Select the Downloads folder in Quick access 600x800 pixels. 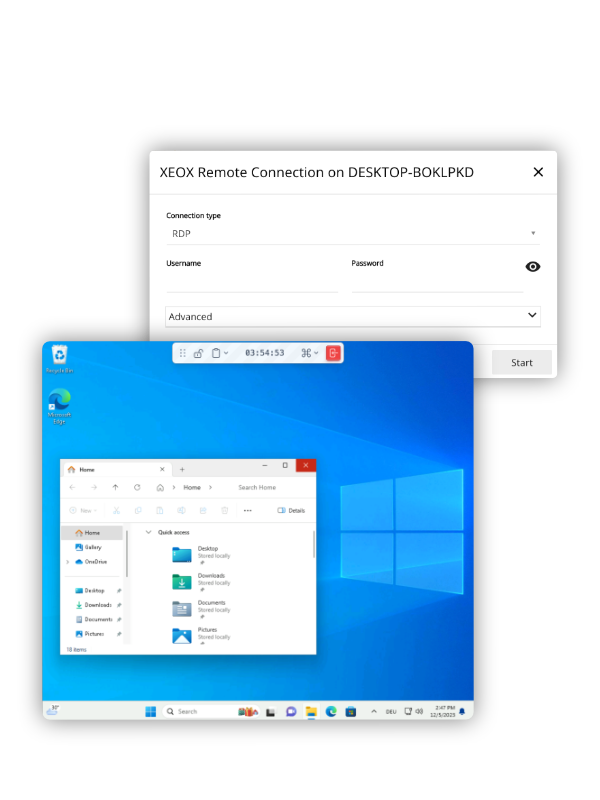pyautogui.click(x=202, y=582)
